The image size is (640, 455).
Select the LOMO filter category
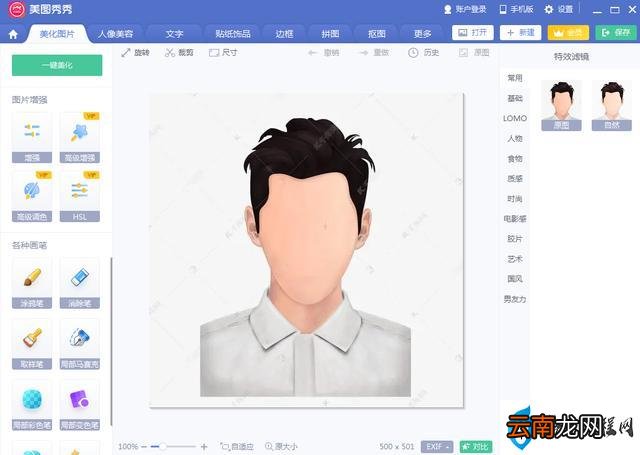tap(515, 118)
